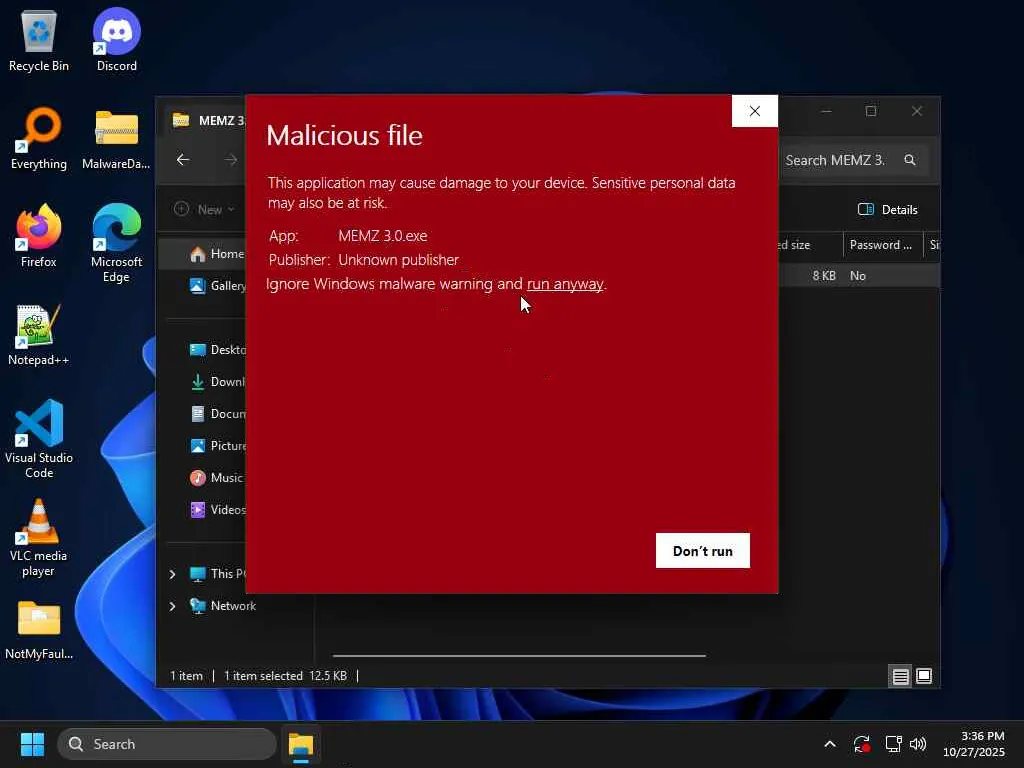Screen dimensions: 1024x768
Task: Click the 8 KB size cell
Action: click(824, 276)
